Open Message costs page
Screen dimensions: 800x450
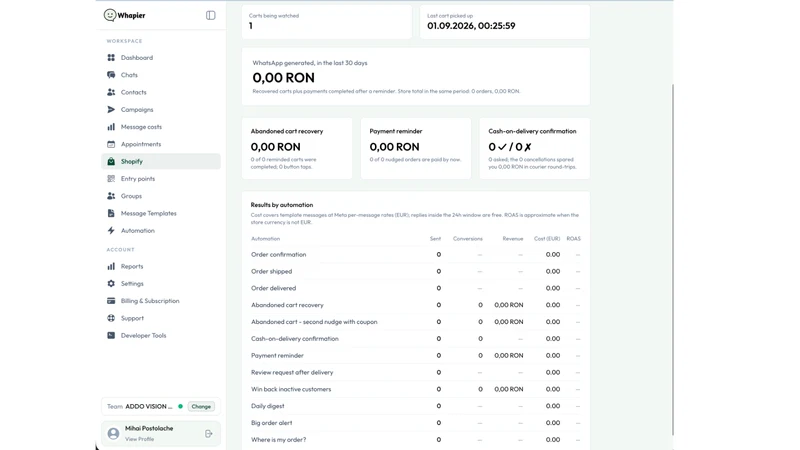click(x=161, y=127)
